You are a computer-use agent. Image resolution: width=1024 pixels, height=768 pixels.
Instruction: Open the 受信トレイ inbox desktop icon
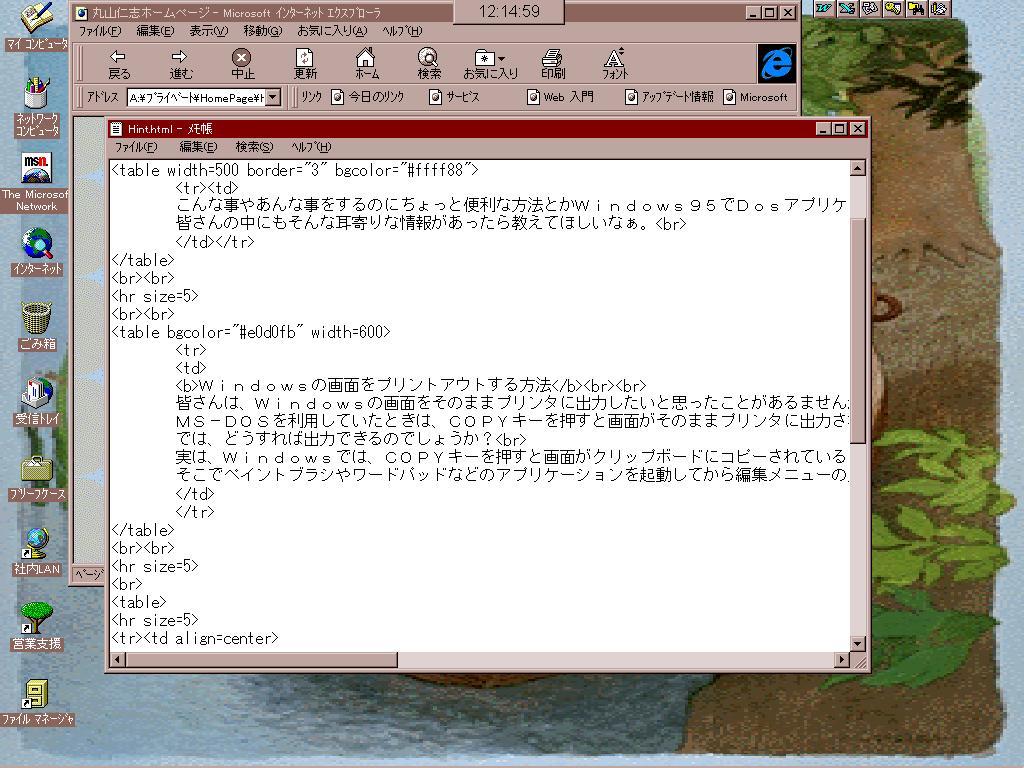pyautogui.click(x=37, y=401)
